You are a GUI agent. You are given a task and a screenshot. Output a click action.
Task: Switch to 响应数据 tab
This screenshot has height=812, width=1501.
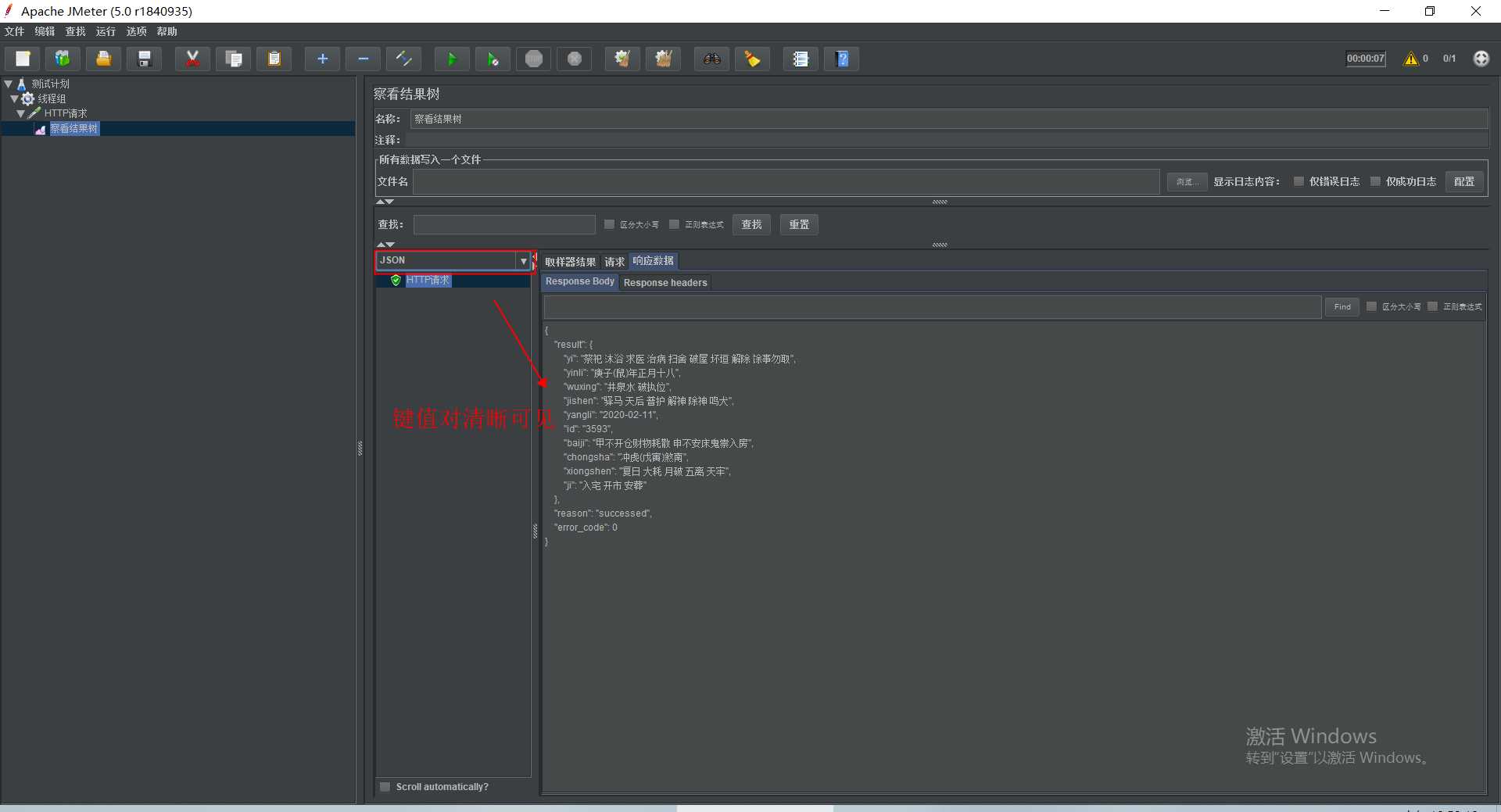click(x=654, y=261)
